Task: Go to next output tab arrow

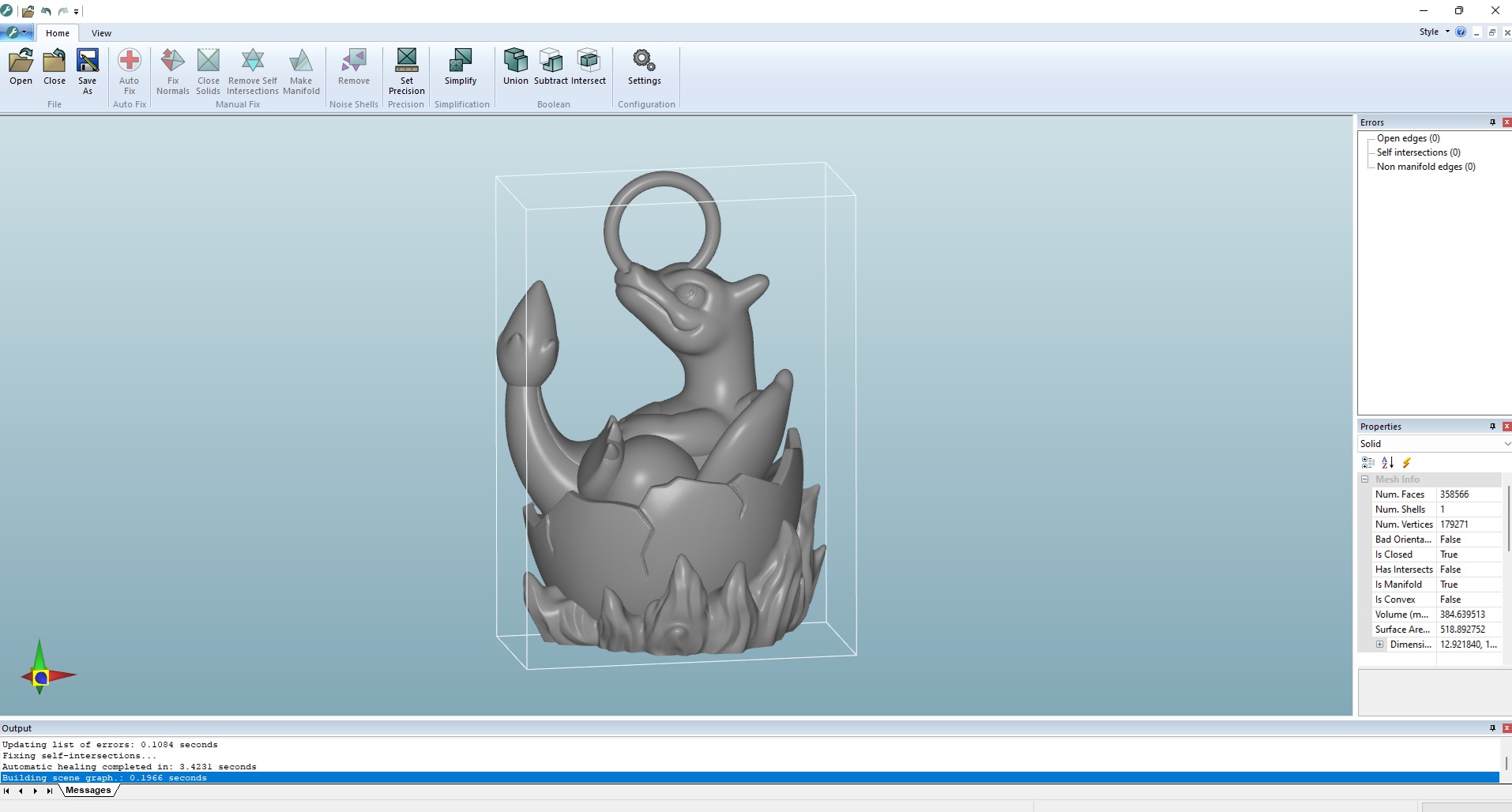Action: 35,791
